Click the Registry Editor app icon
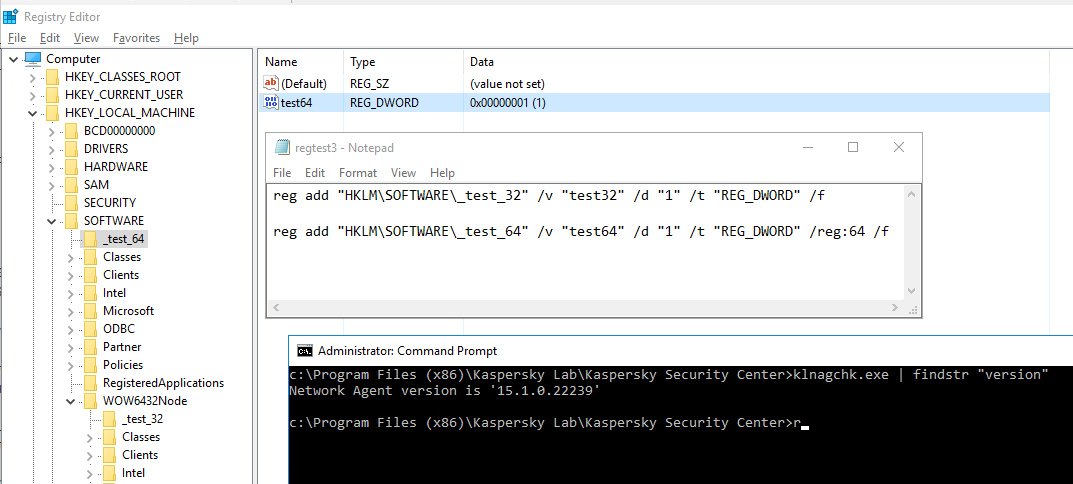Viewport: 1073px width, 484px height. point(10,16)
